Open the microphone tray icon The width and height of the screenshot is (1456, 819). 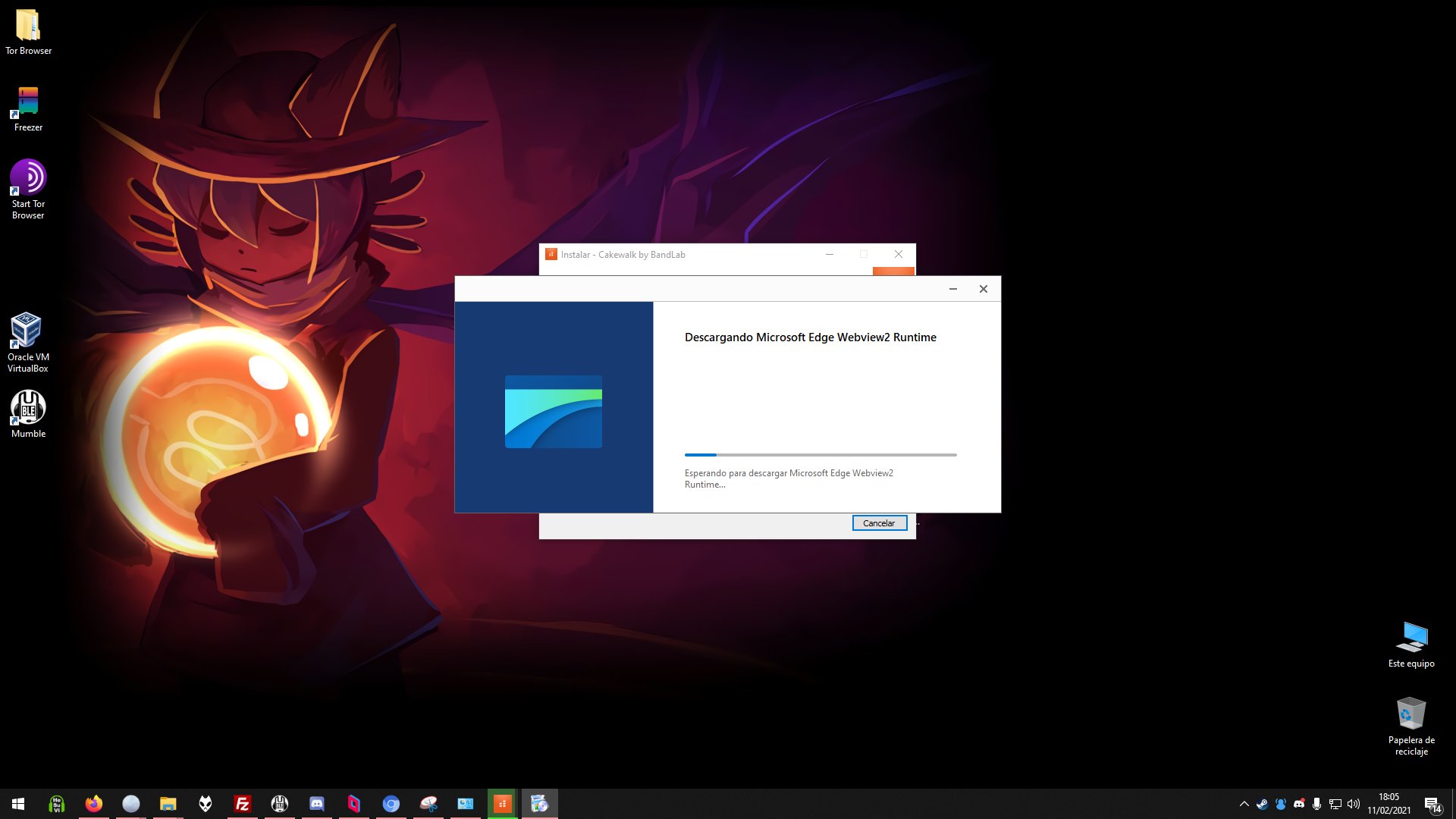click(1316, 804)
